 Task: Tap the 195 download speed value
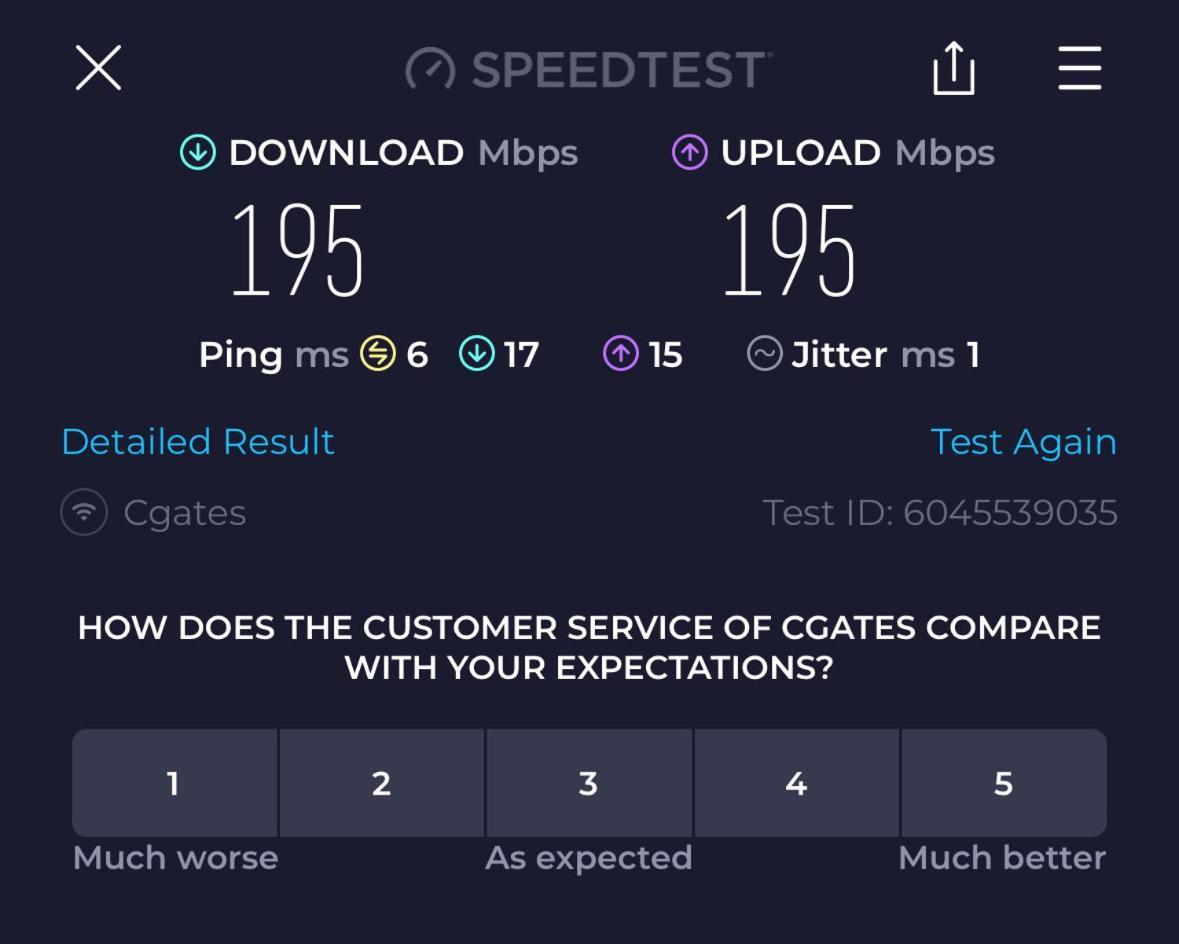(x=298, y=250)
